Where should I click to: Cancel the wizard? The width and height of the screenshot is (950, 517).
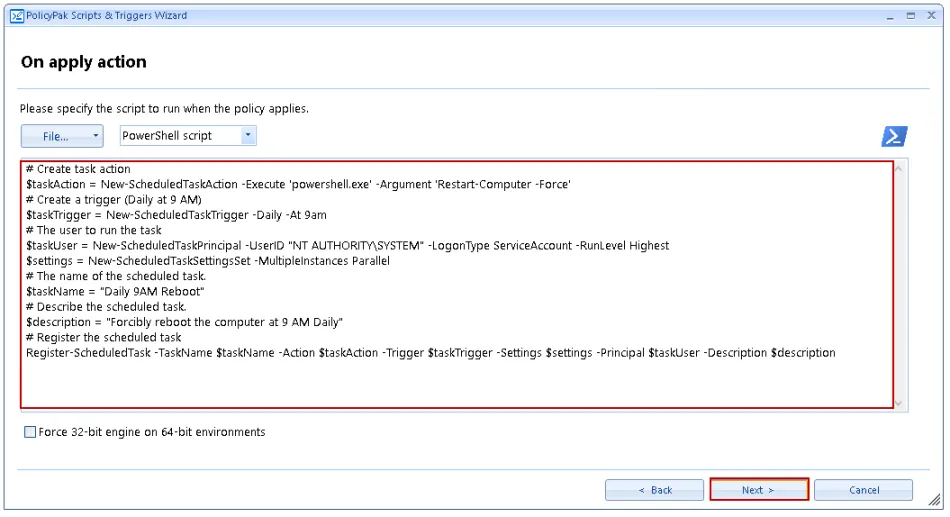coord(863,490)
